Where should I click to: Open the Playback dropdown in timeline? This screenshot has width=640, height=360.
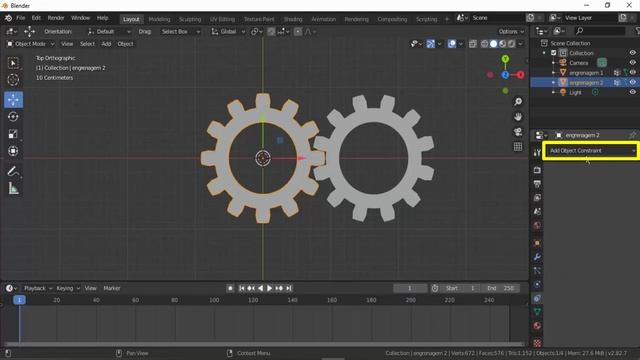pos(38,288)
